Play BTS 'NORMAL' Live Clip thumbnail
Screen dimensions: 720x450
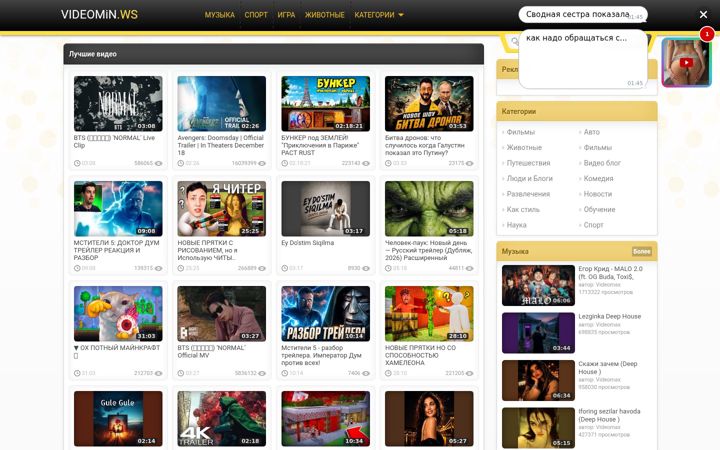tap(118, 104)
